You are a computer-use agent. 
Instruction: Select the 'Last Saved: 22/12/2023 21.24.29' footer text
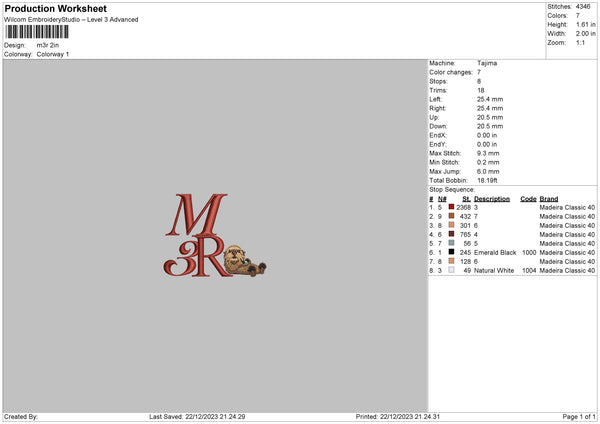197,417
